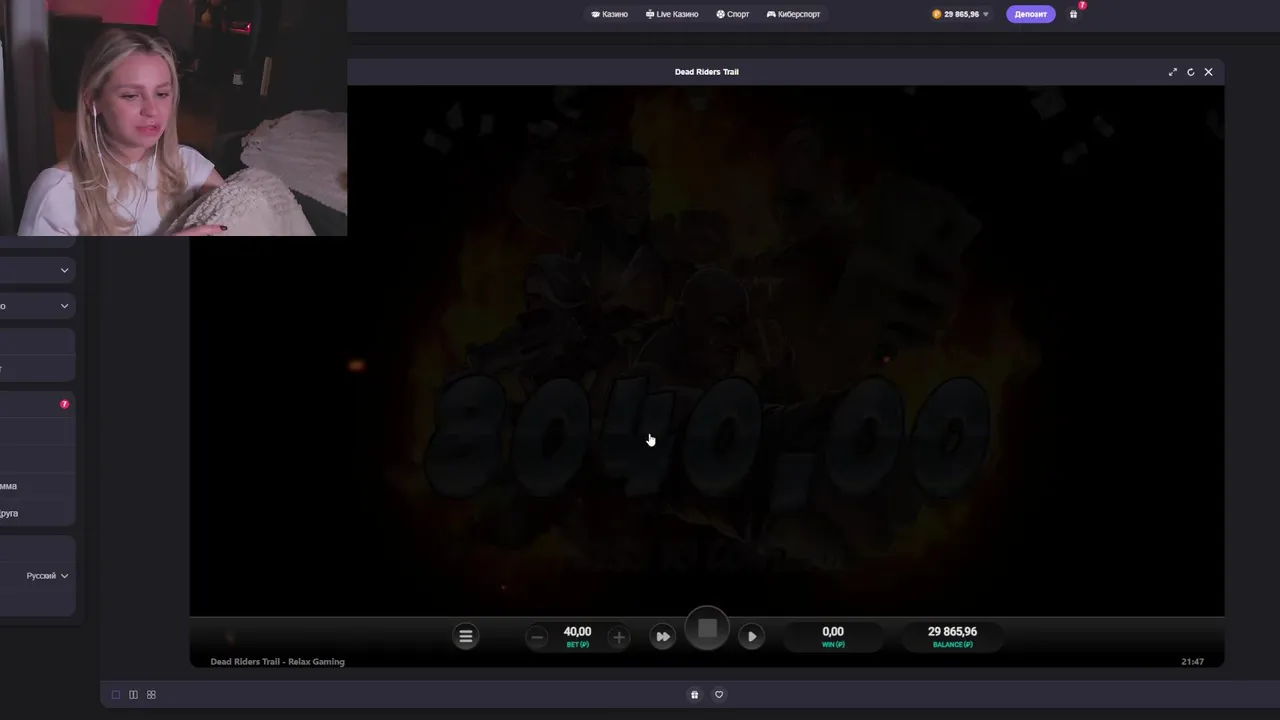Expand the game to fullscreen

[1173, 72]
